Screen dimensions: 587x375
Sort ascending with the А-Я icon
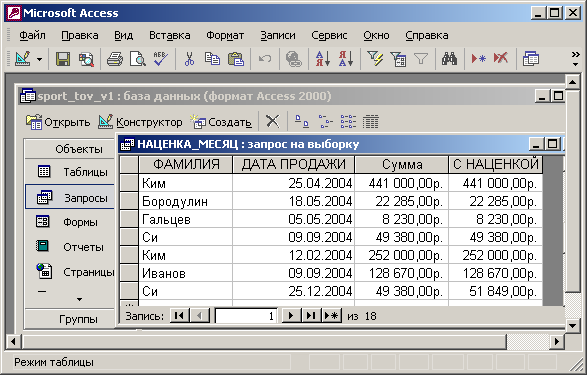(x=323, y=59)
